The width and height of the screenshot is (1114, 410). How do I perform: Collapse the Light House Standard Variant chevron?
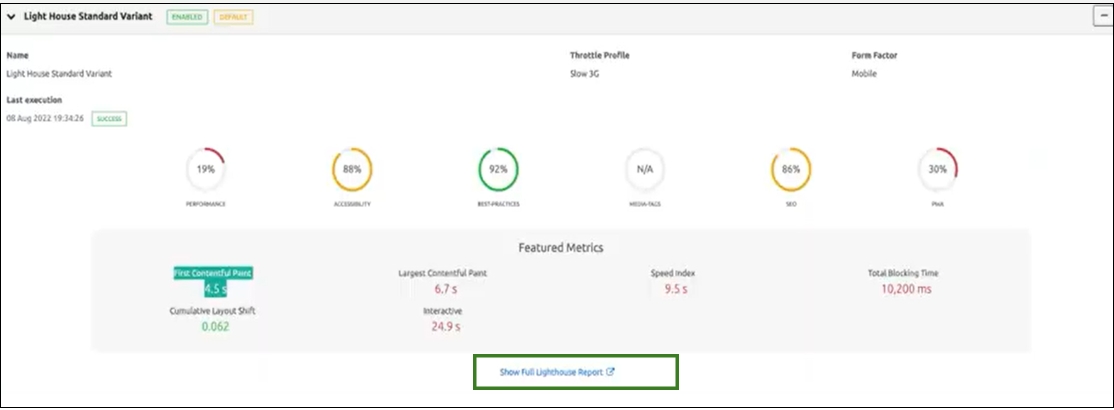(x=12, y=17)
